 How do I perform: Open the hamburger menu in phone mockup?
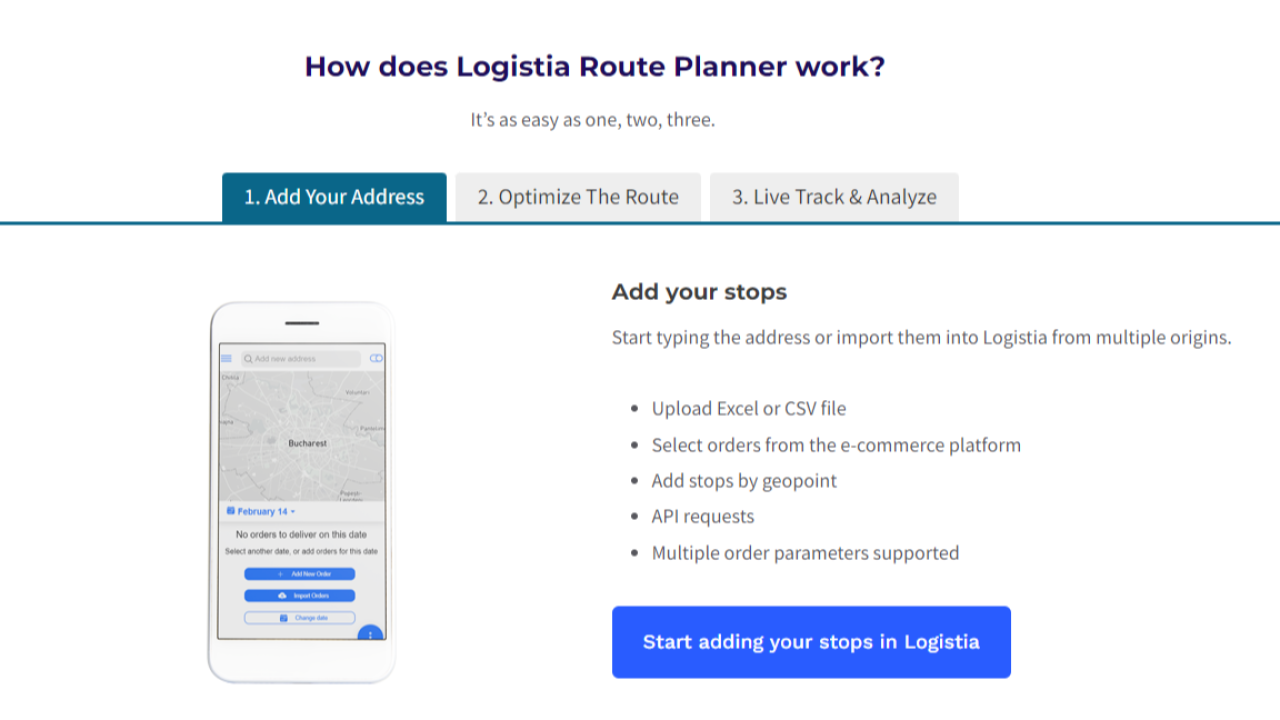pos(226,358)
